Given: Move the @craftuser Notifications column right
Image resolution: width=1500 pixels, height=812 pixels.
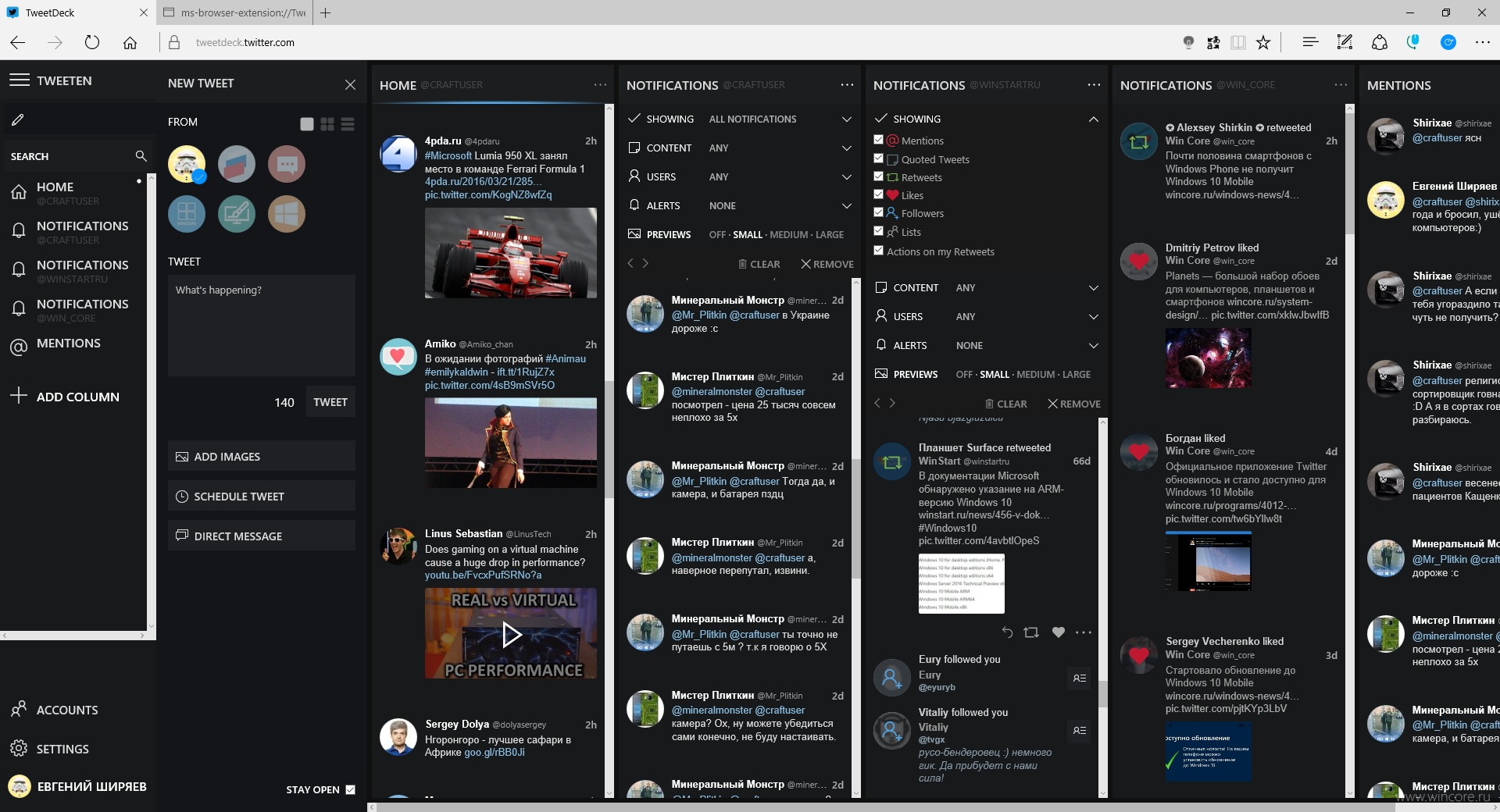Looking at the screenshot, I should (645, 264).
